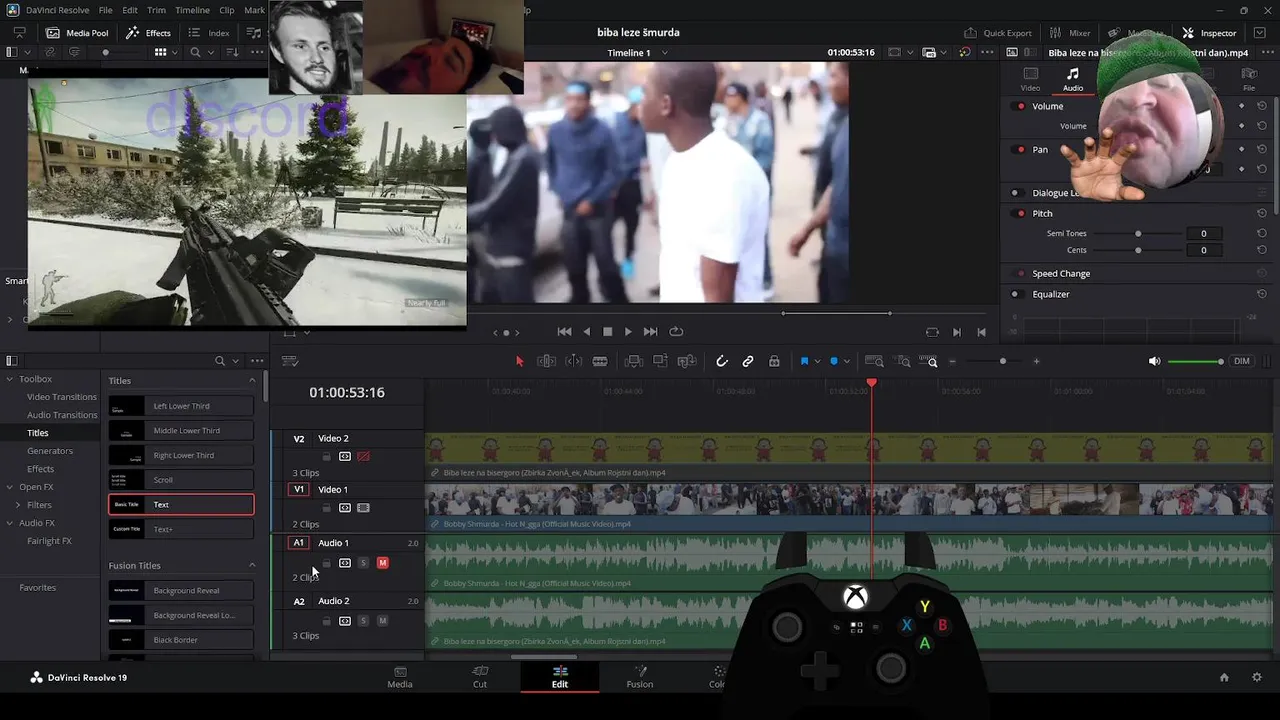Select the Text basic title

[x=181, y=505]
